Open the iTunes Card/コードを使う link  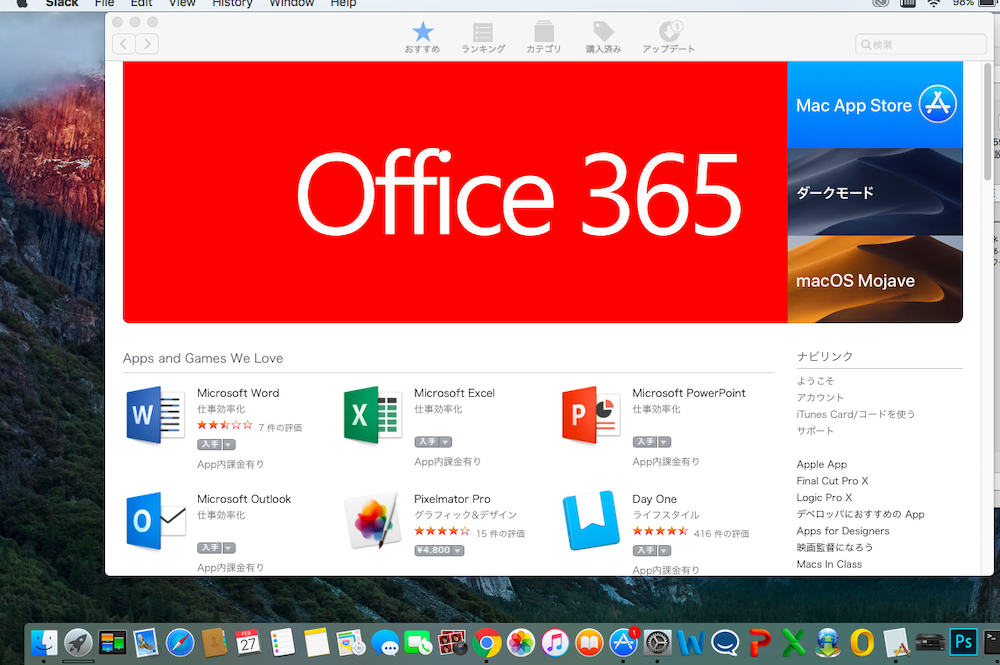point(856,414)
